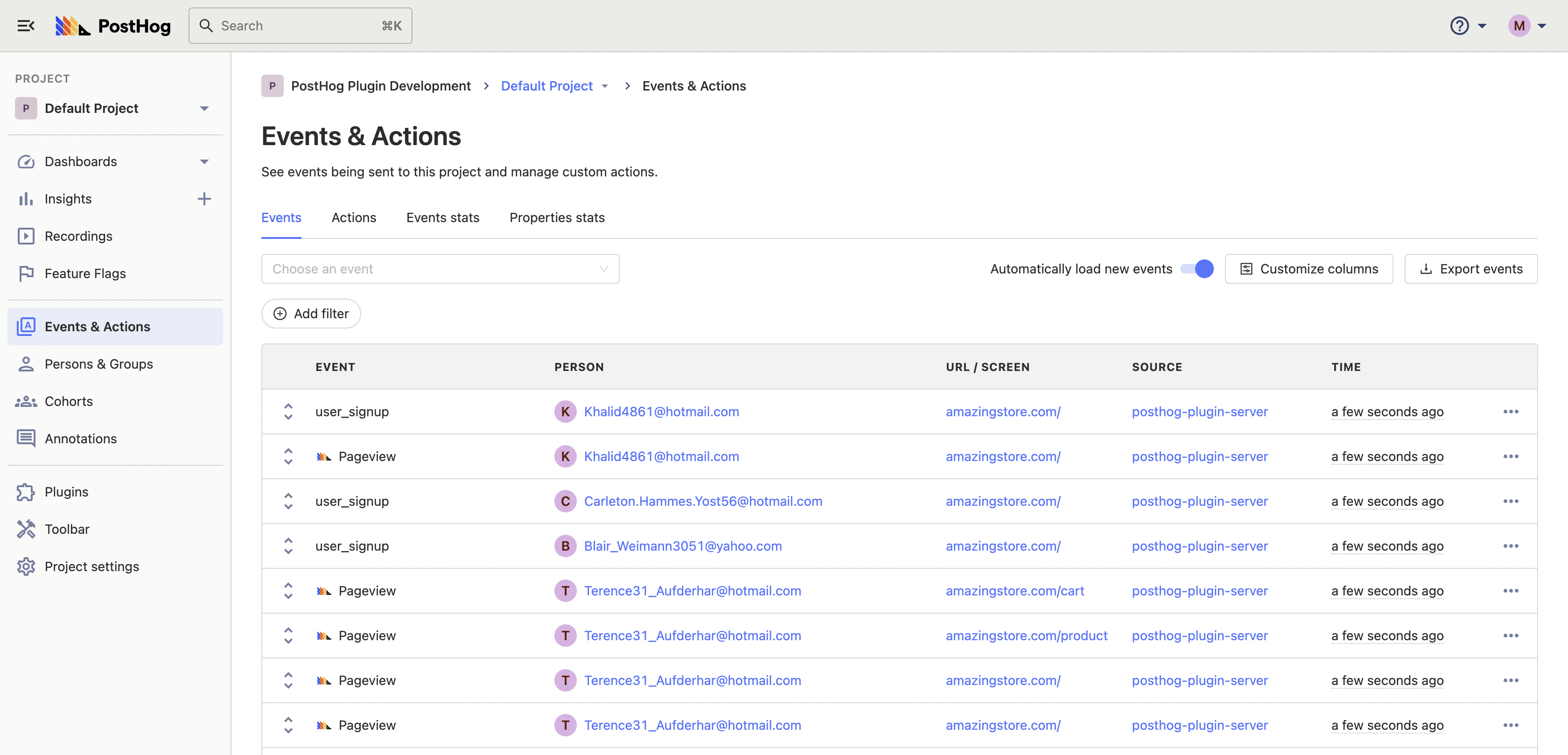Expand the first user_signup event row
This screenshot has width=1568, height=755.
click(288, 412)
